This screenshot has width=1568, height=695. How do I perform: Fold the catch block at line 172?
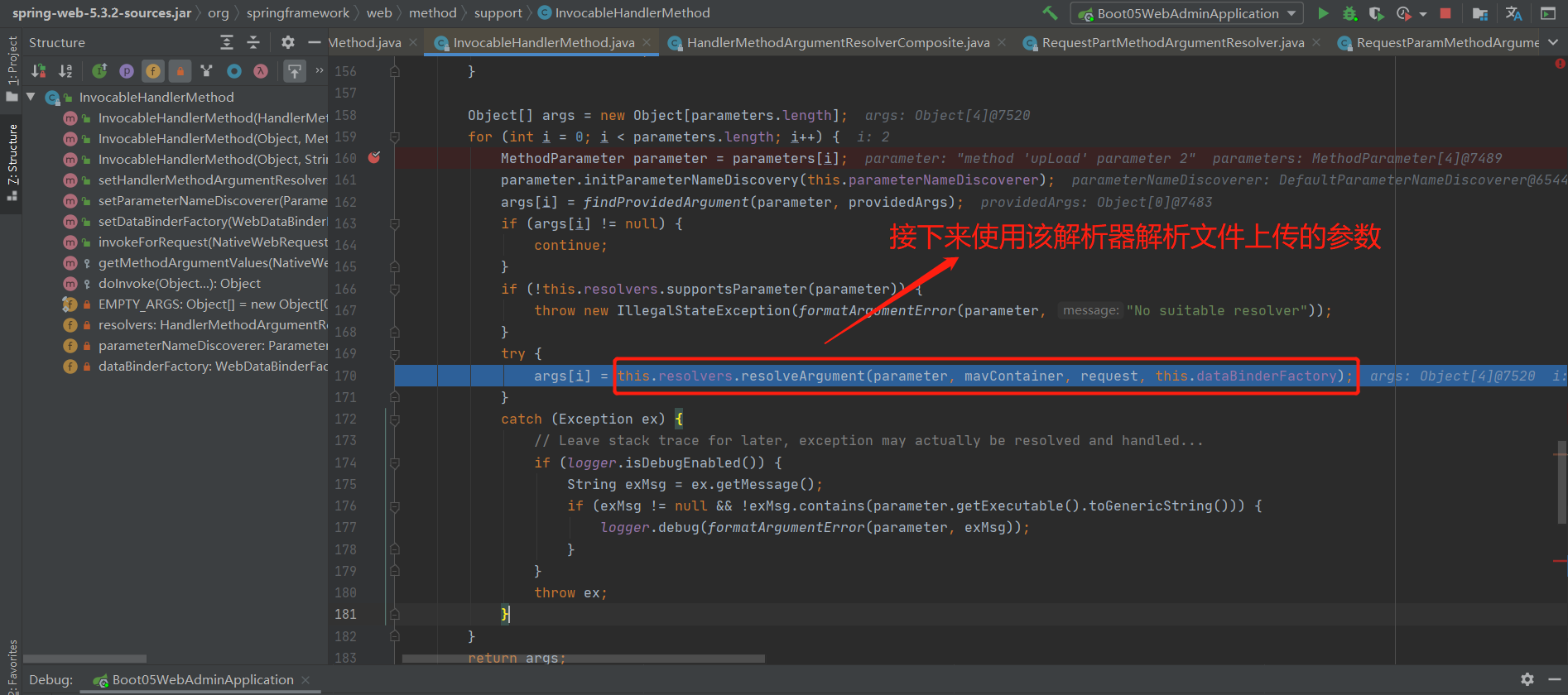[395, 419]
